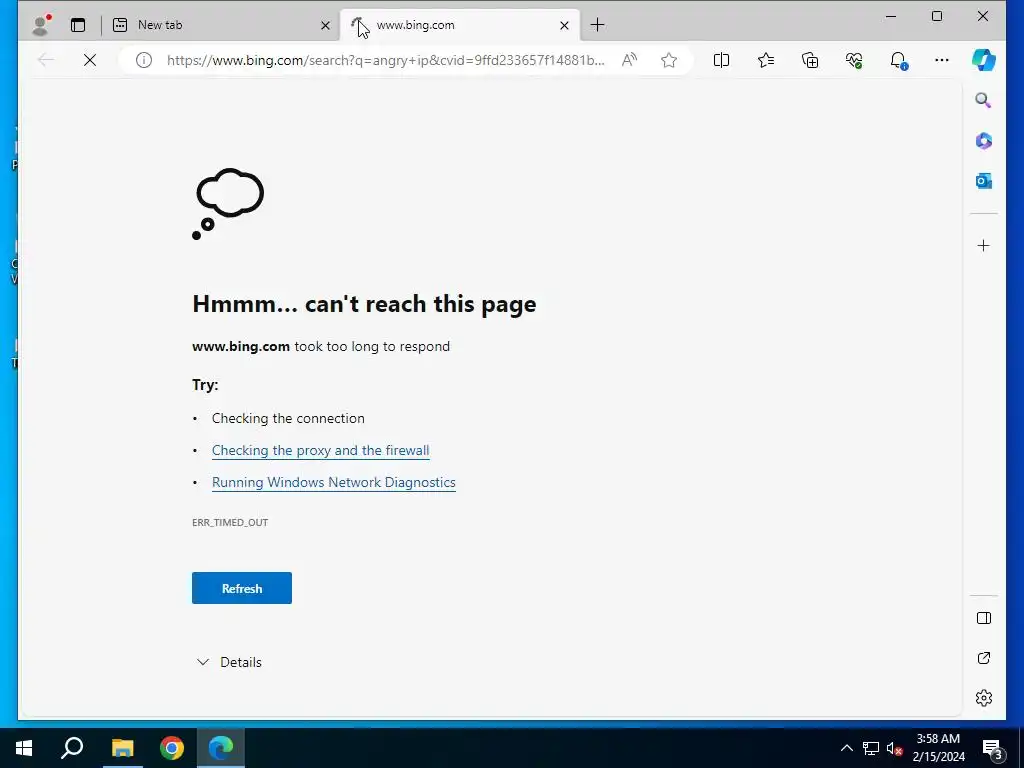Open network status tray icon
Screen dimensions: 1024x768
tap(871, 748)
